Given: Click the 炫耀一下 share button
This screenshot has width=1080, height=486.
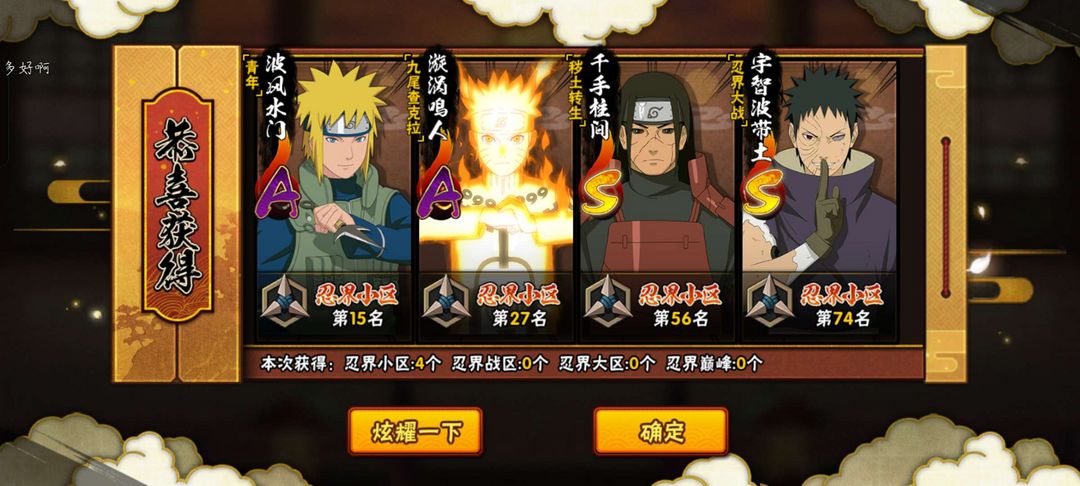Looking at the screenshot, I should [x=415, y=432].
